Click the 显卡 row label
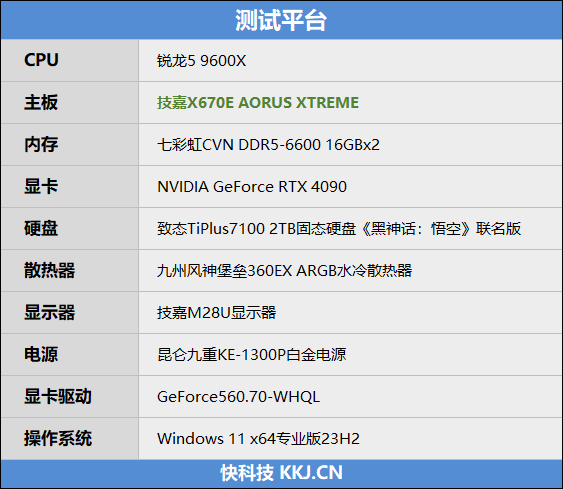Viewport: 563px width, 489px height. [41, 186]
